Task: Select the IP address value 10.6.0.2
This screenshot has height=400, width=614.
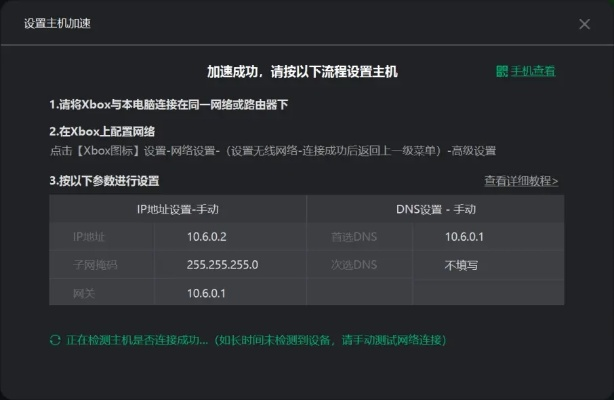Action: [206, 237]
